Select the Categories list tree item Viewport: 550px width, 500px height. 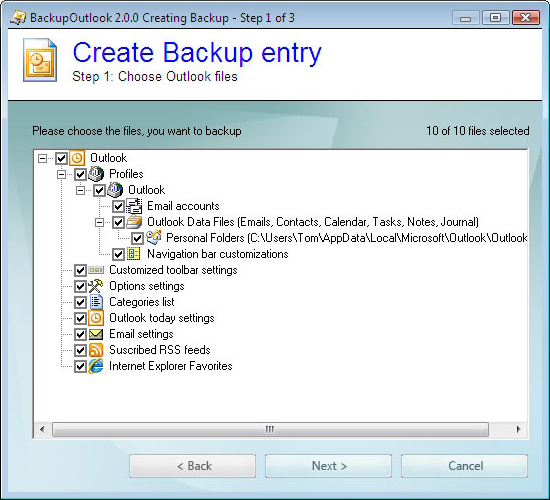142,302
